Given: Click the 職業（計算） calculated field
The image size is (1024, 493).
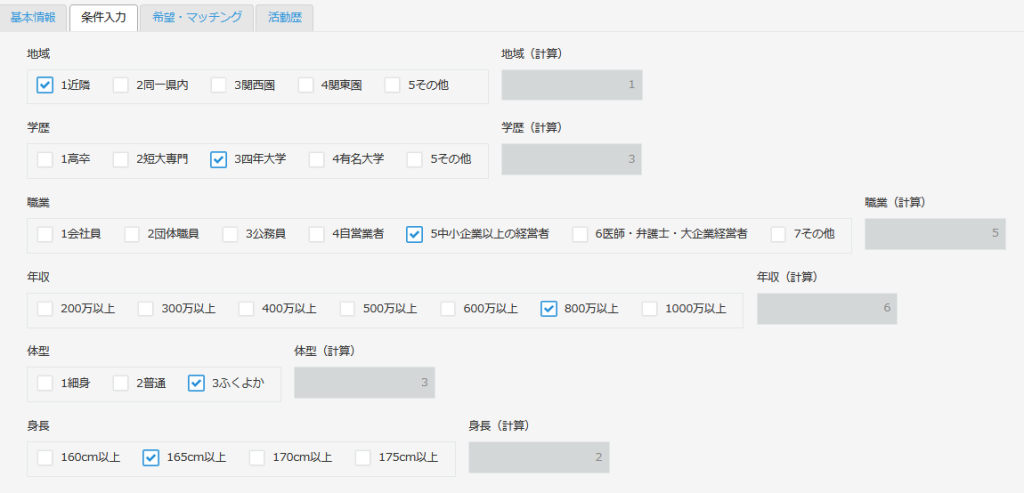Looking at the screenshot, I should [x=935, y=234].
